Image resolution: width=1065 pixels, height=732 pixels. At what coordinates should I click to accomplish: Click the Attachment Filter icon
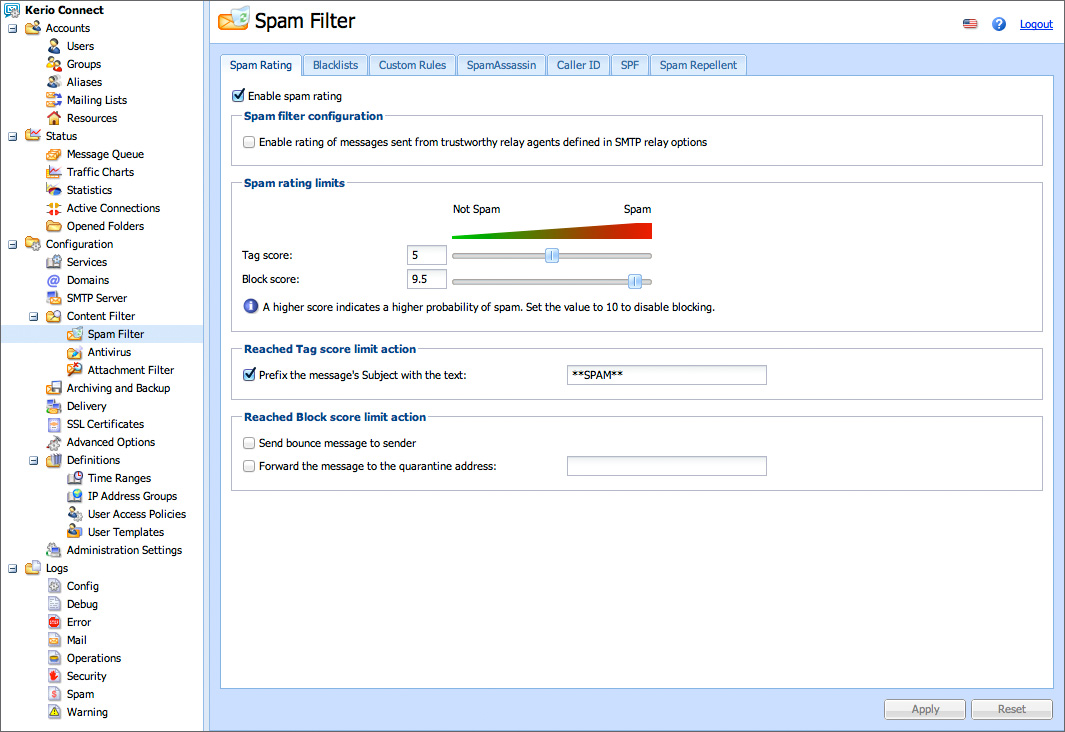click(x=75, y=370)
